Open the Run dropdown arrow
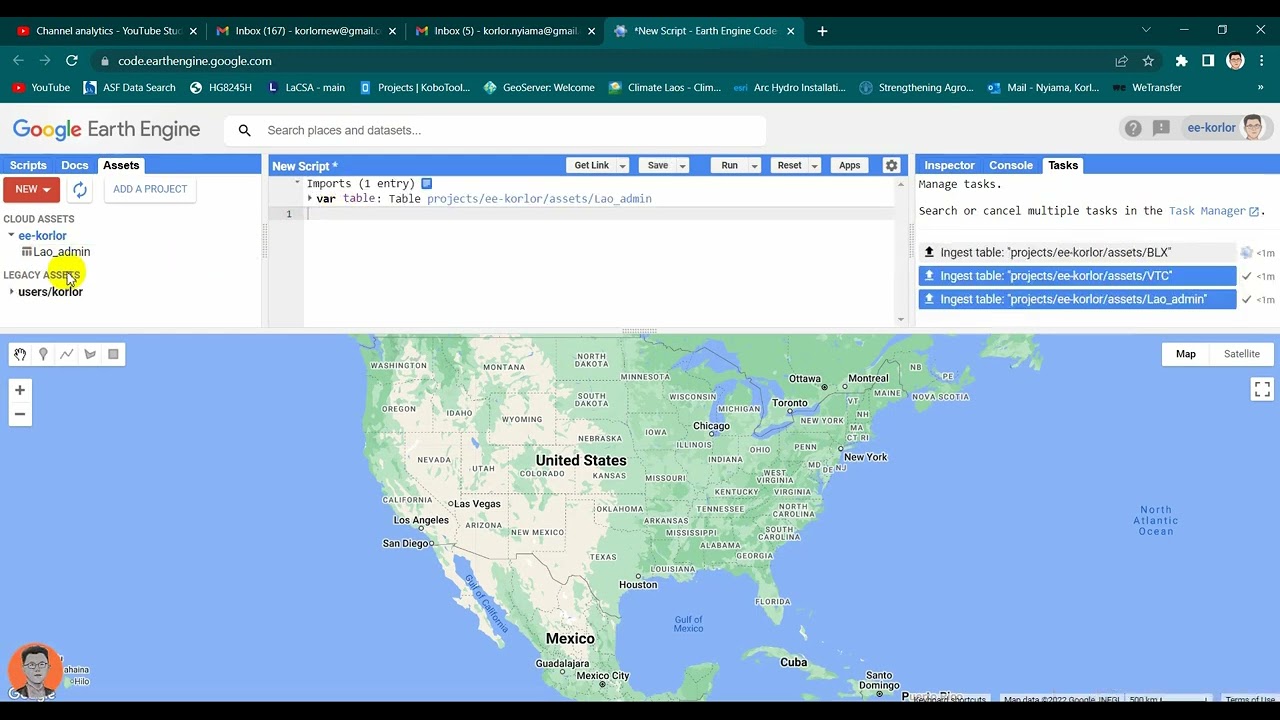This screenshot has height=720, width=1280. (754, 166)
